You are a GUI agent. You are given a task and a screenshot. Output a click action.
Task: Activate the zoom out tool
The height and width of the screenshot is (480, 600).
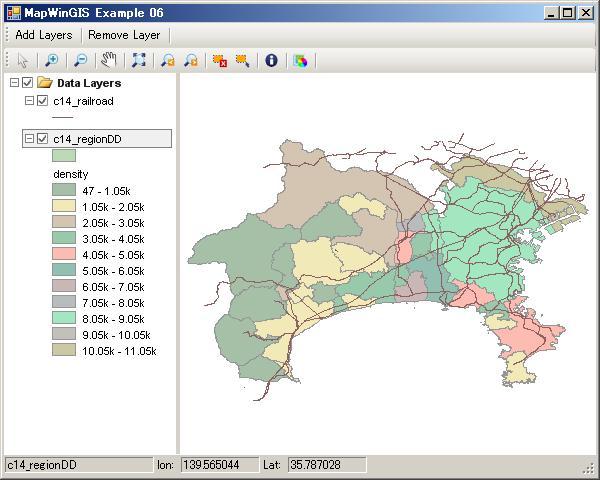pyautogui.click(x=80, y=61)
